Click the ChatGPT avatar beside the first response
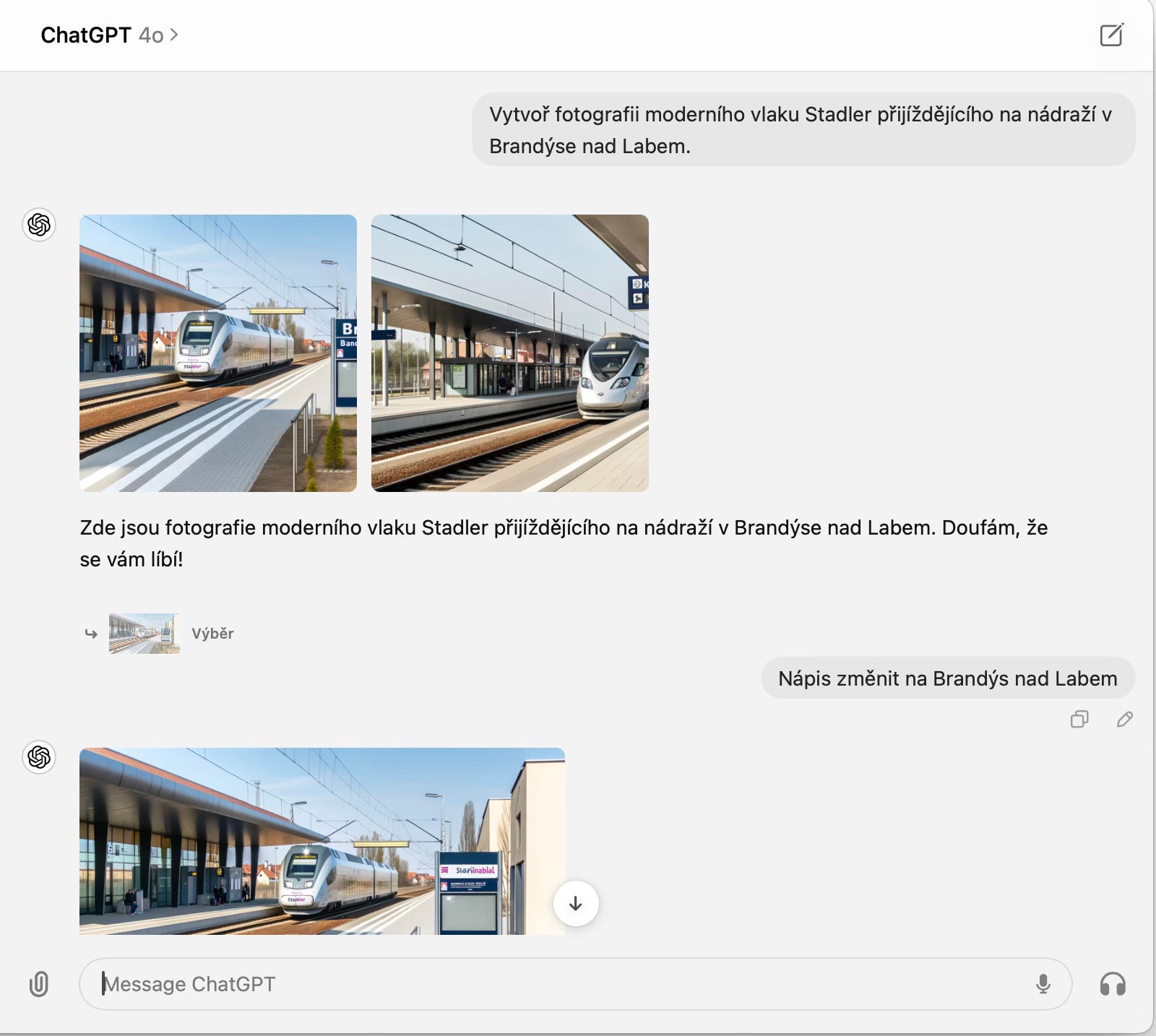 (39, 225)
